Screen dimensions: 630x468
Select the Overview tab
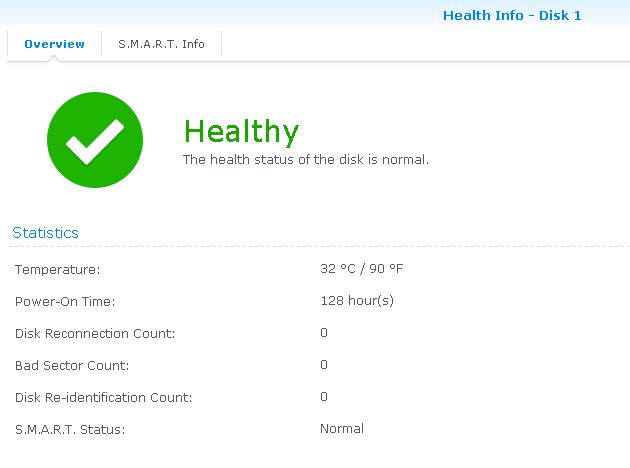click(x=55, y=44)
